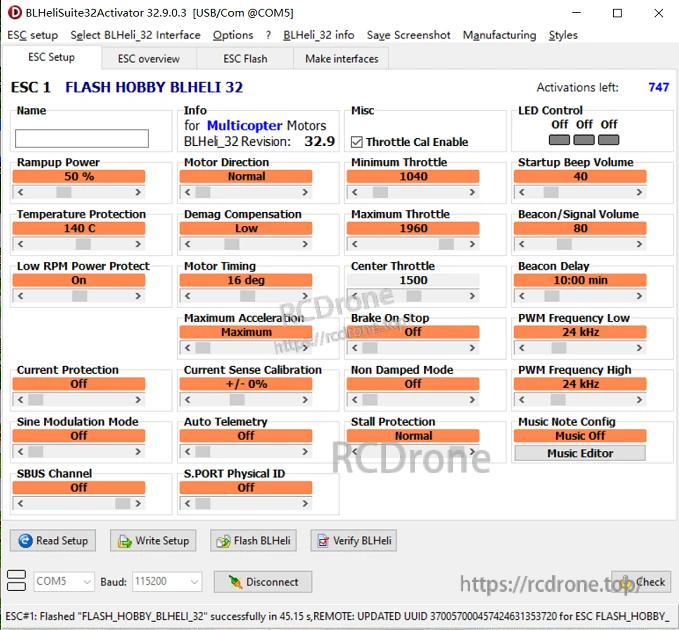
Task: Click the Disconnect button
Action: point(263,582)
